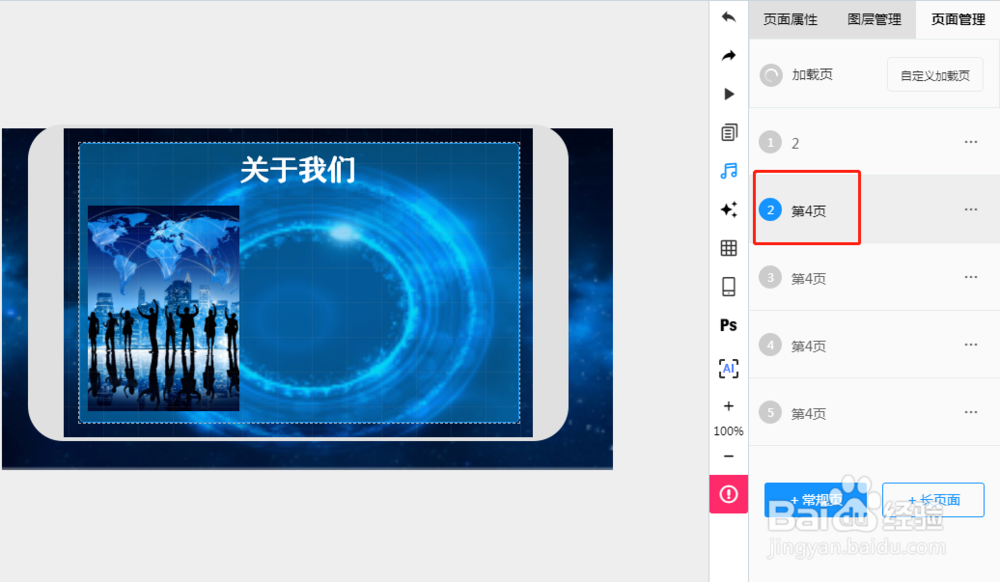Click the Ps import icon
This screenshot has width=1000, height=582.
728,324
